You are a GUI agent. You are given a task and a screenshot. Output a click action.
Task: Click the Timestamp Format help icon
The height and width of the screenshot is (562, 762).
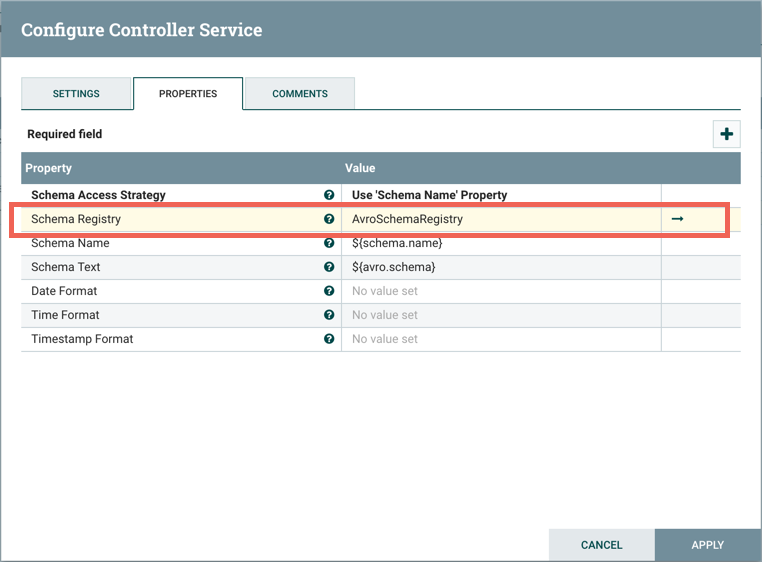pyautogui.click(x=329, y=339)
